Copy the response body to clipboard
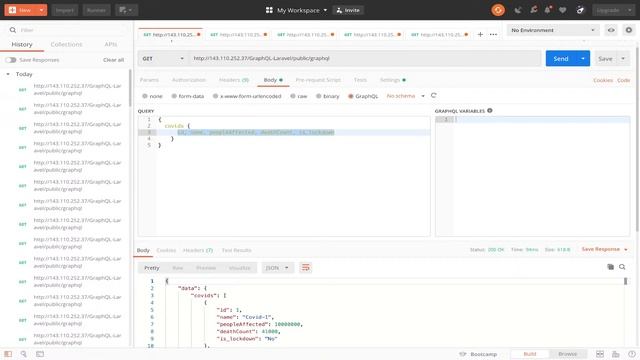This screenshot has height=360, width=640. (x=610, y=267)
